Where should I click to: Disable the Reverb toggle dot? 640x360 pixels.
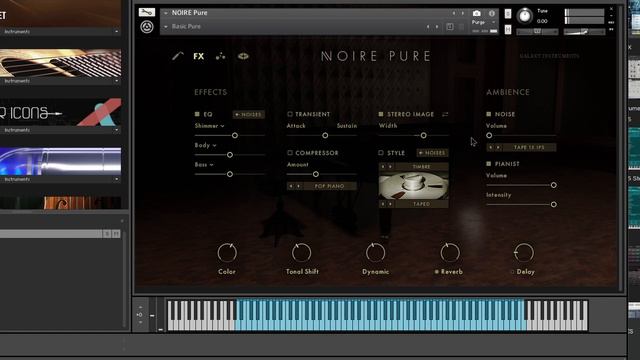point(436,272)
